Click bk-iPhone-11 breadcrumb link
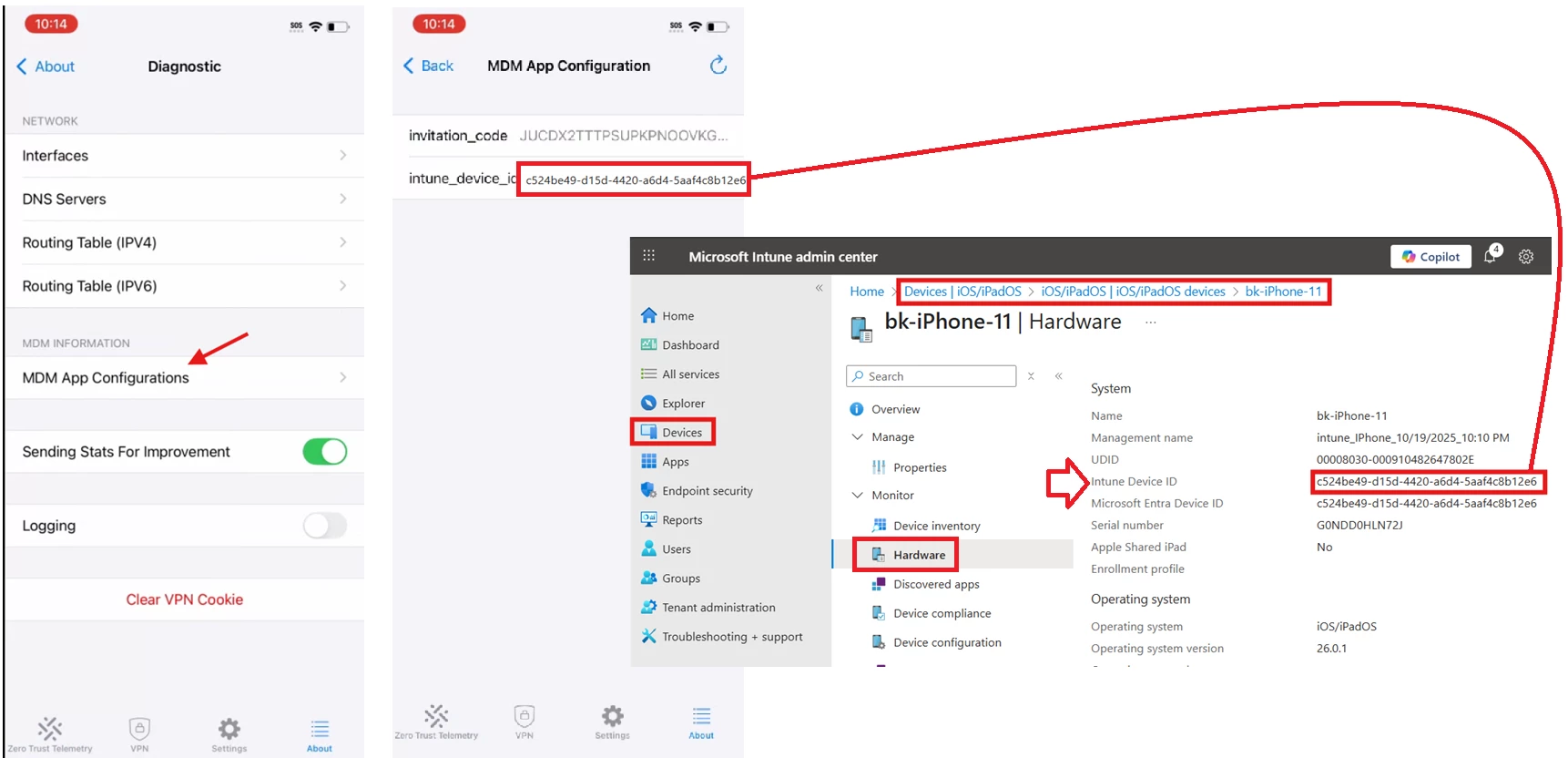Image resolution: width=1568 pixels, height=758 pixels. 1283,292
